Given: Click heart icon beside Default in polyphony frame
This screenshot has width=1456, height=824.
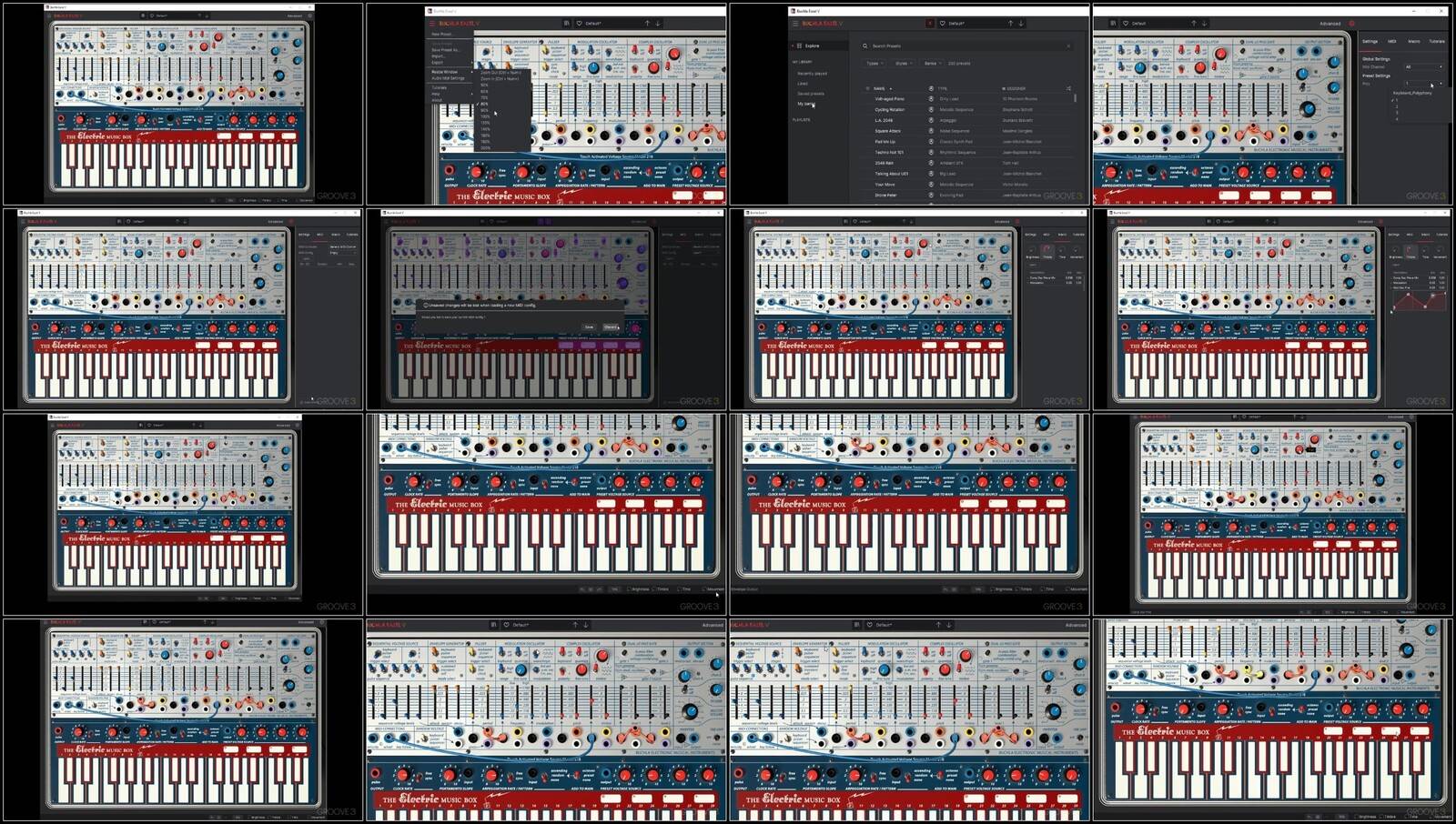Looking at the screenshot, I should [x=1126, y=24].
